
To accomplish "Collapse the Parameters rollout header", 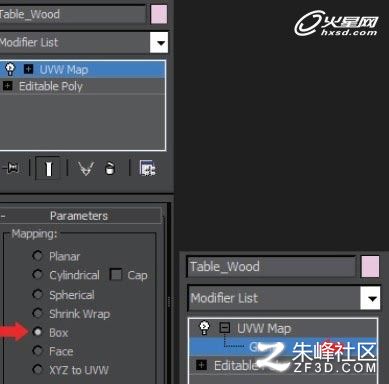I will pos(80,216).
